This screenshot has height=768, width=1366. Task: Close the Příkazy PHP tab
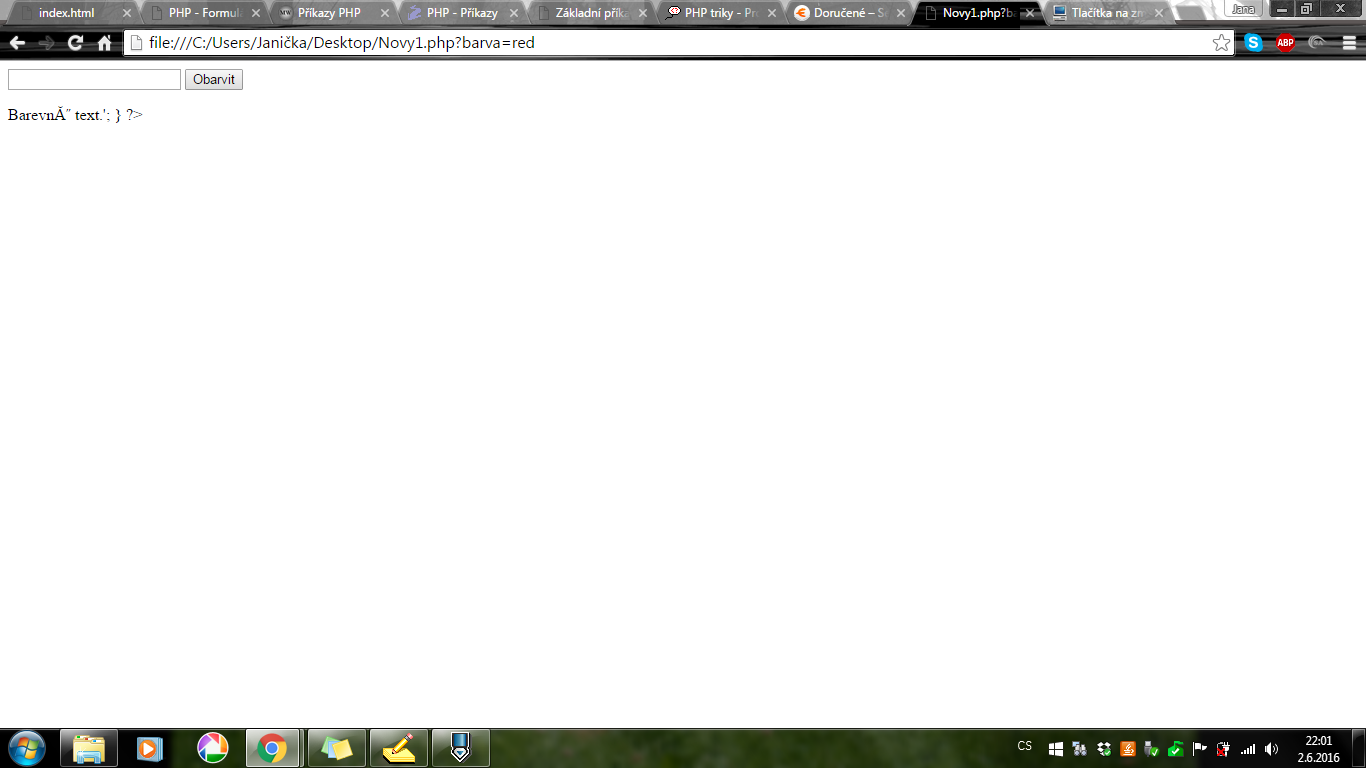[385, 14]
